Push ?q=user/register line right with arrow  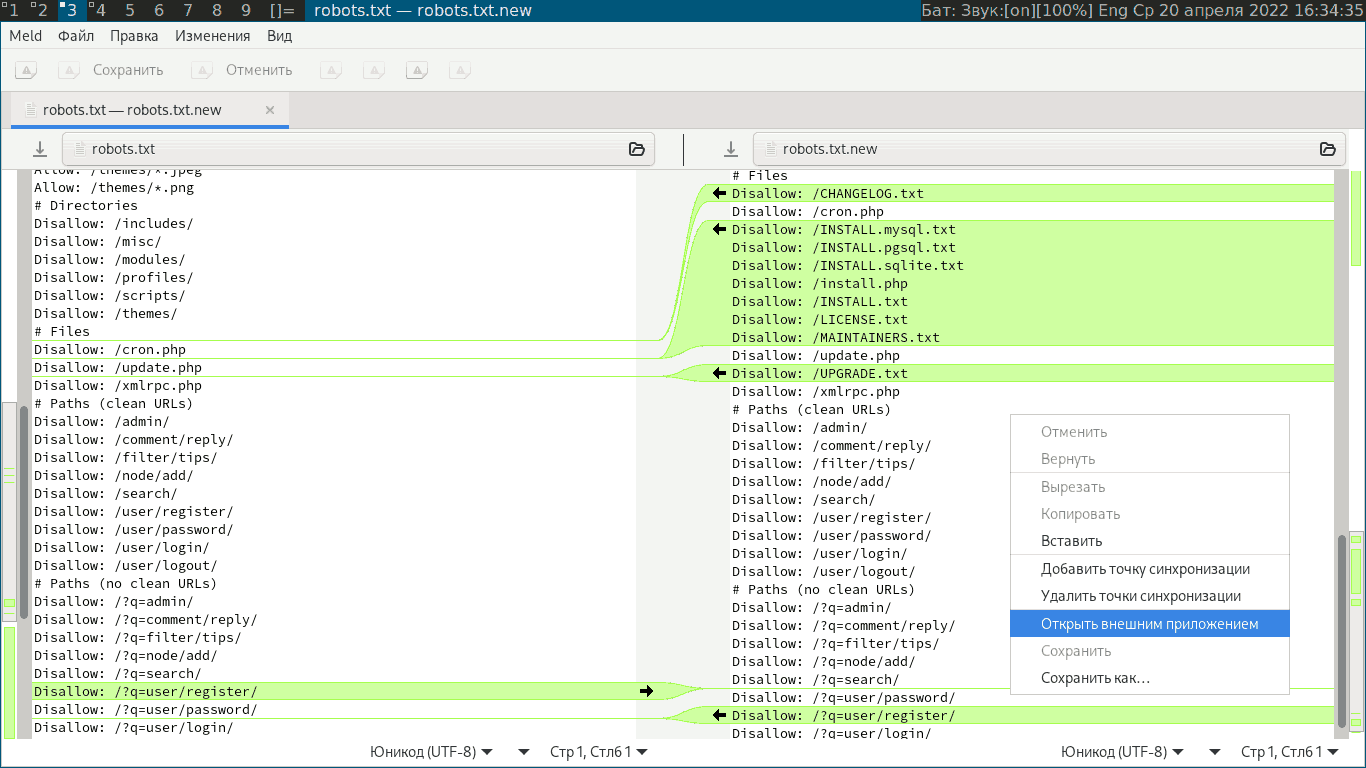coord(646,691)
